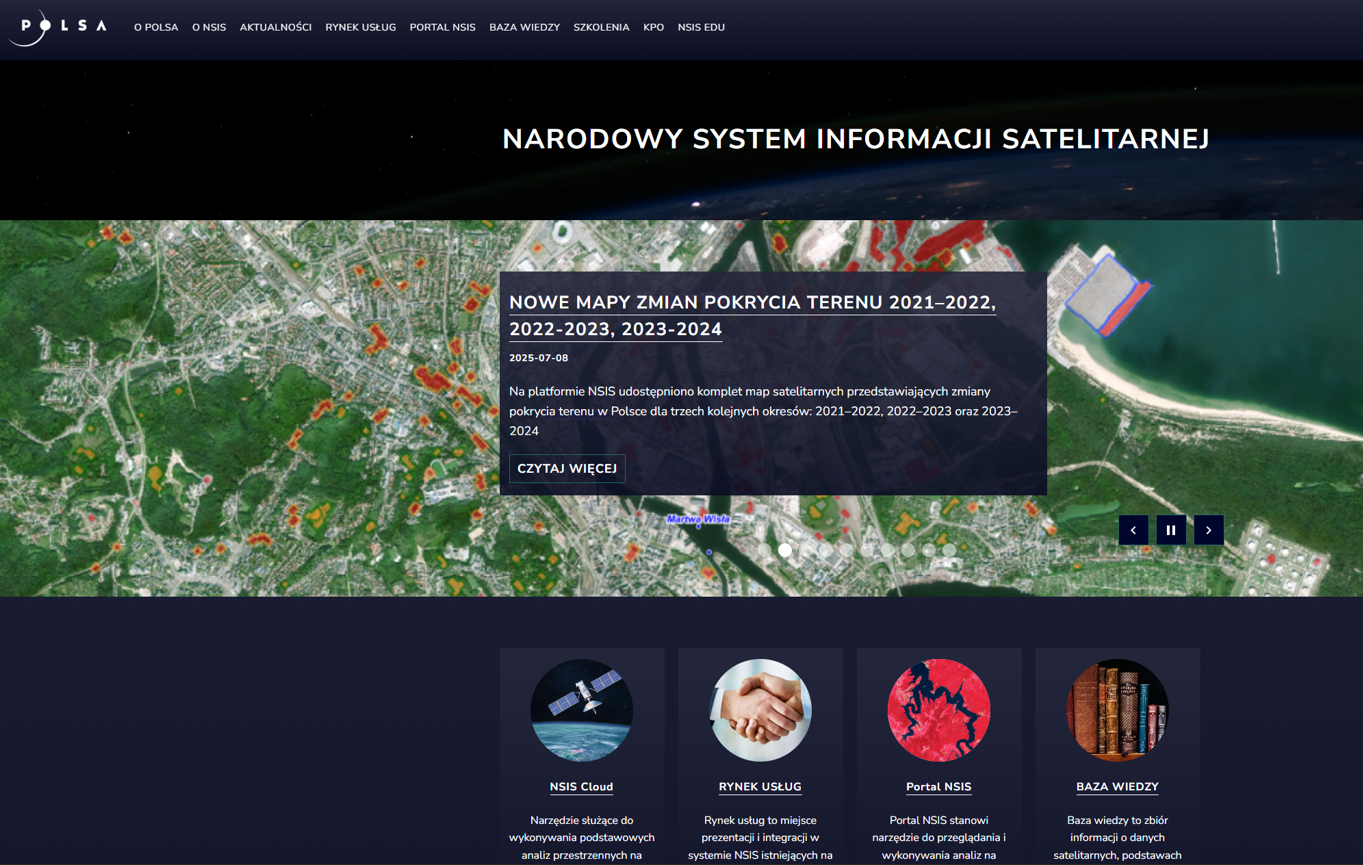The height and width of the screenshot is (865, 1363).
Task: Open the BAZA WIEDZY menu item
Action: tap(524, 28)
